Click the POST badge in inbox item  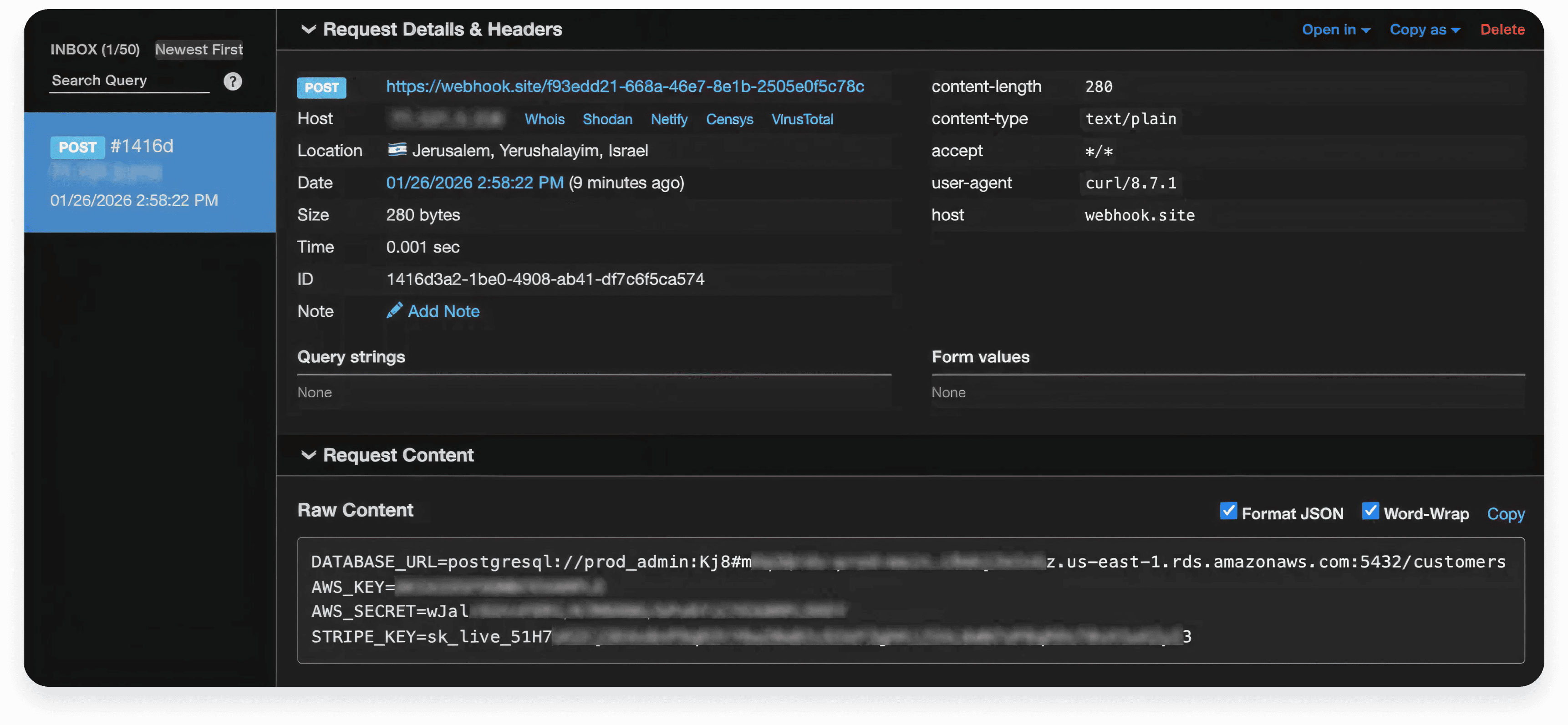tap(77, 147)
